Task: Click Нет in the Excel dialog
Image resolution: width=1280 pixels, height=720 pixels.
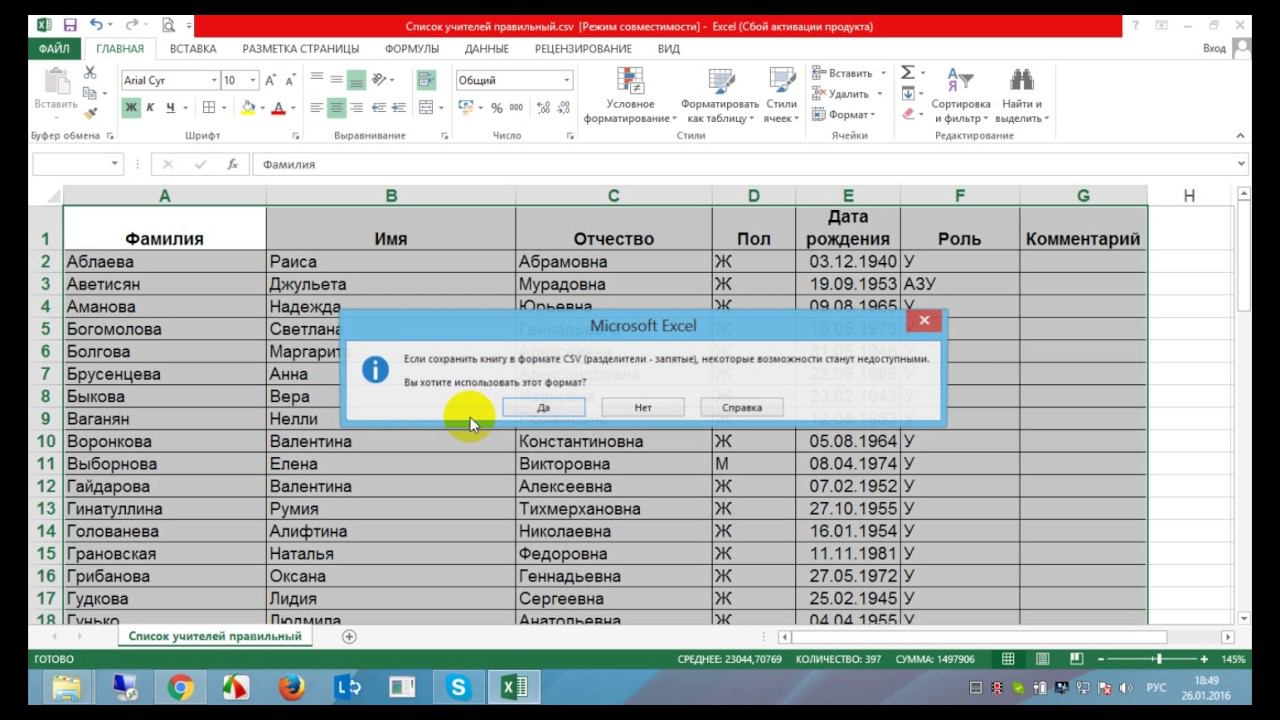Action: click(643, 407)
